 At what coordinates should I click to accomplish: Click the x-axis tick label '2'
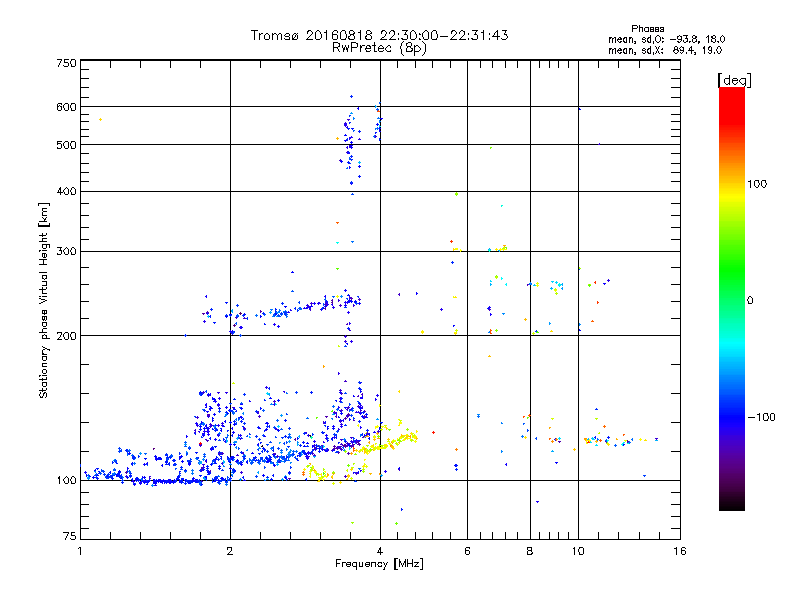230,551
